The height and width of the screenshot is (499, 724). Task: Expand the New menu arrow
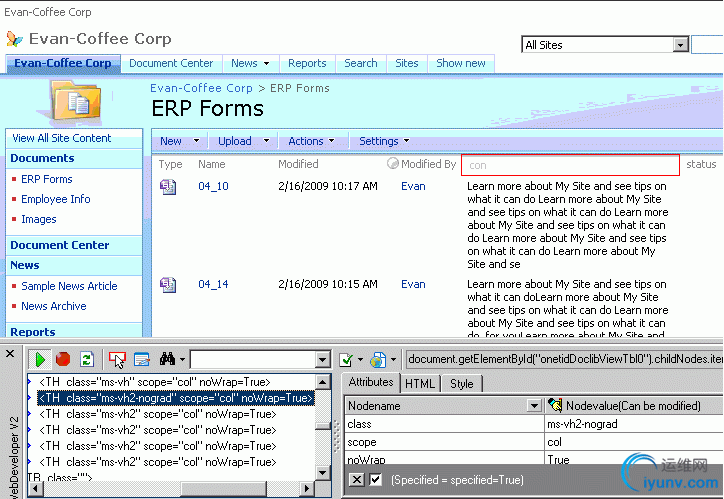click(197, 140)
